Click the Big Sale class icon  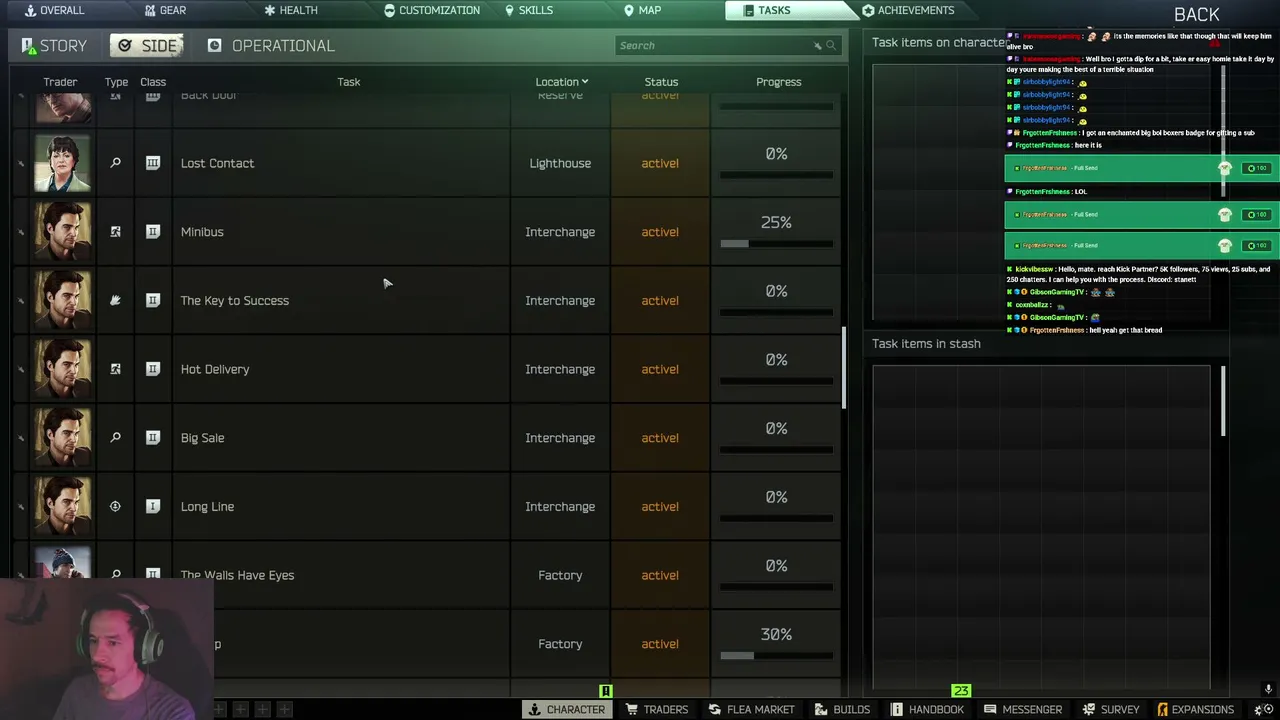153,438
